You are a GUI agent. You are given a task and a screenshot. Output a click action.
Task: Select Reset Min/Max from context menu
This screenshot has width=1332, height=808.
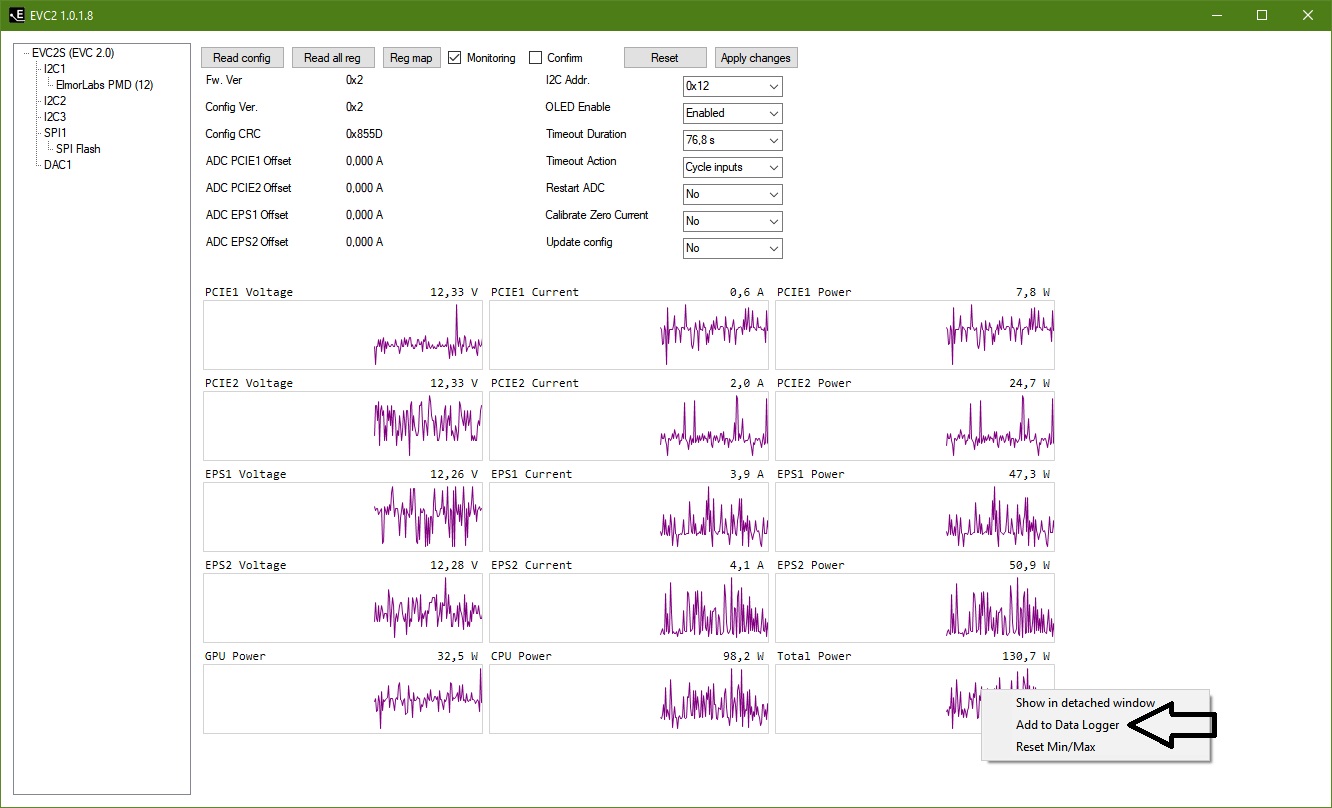[1055, 747]
